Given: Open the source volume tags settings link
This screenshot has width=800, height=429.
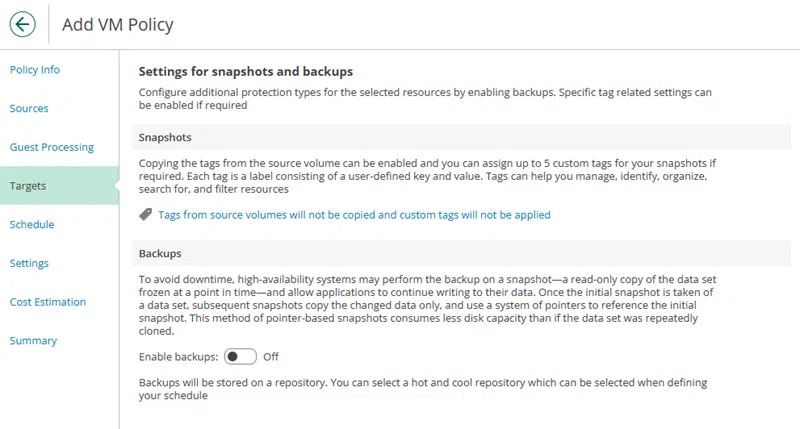Looking at the screenshot, I should pos(354,215).
